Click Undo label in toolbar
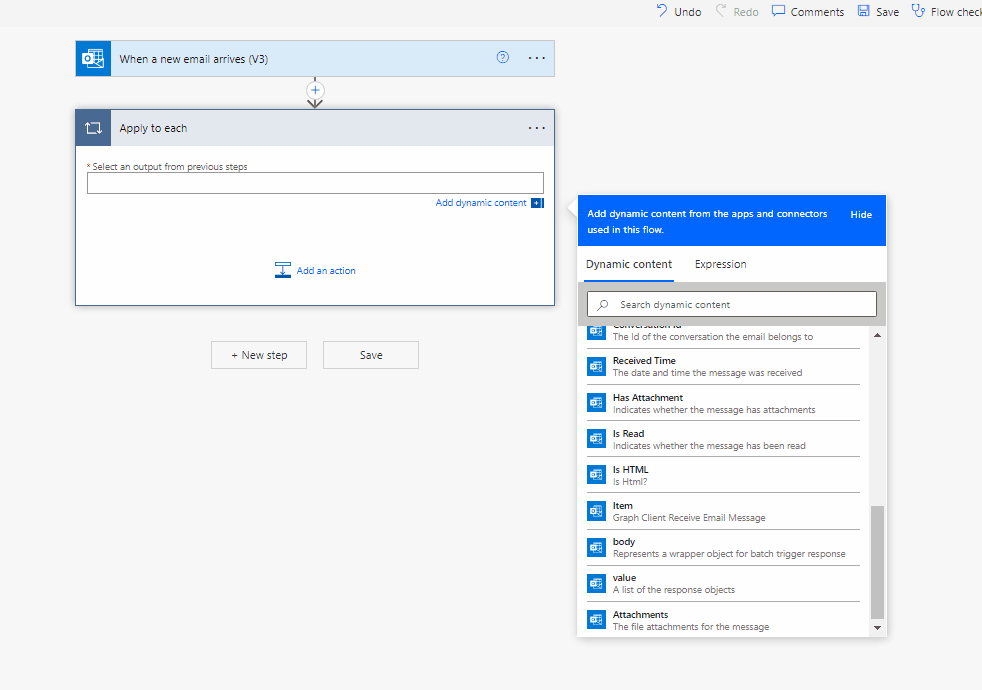The image size is (982, 690). pyautogui.click(x=687, y=12)
